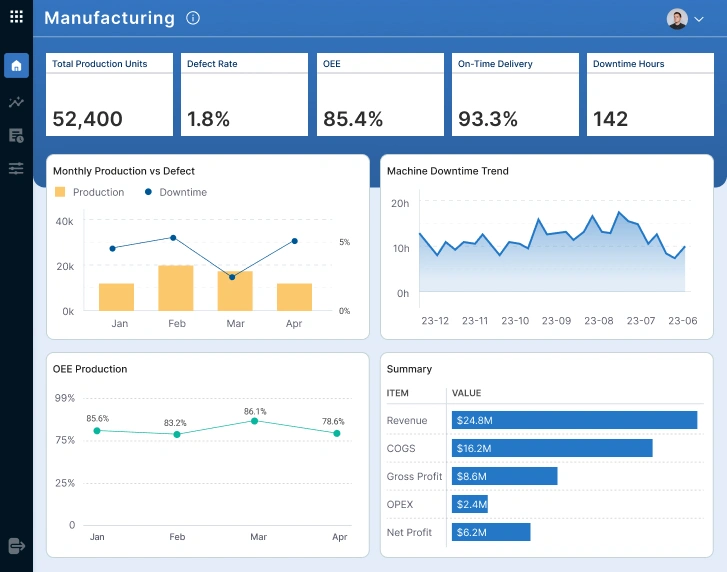Viewport: 727px width, 572px height.
Task: Click the Home icon in sidebar
Action: point(16,66)
